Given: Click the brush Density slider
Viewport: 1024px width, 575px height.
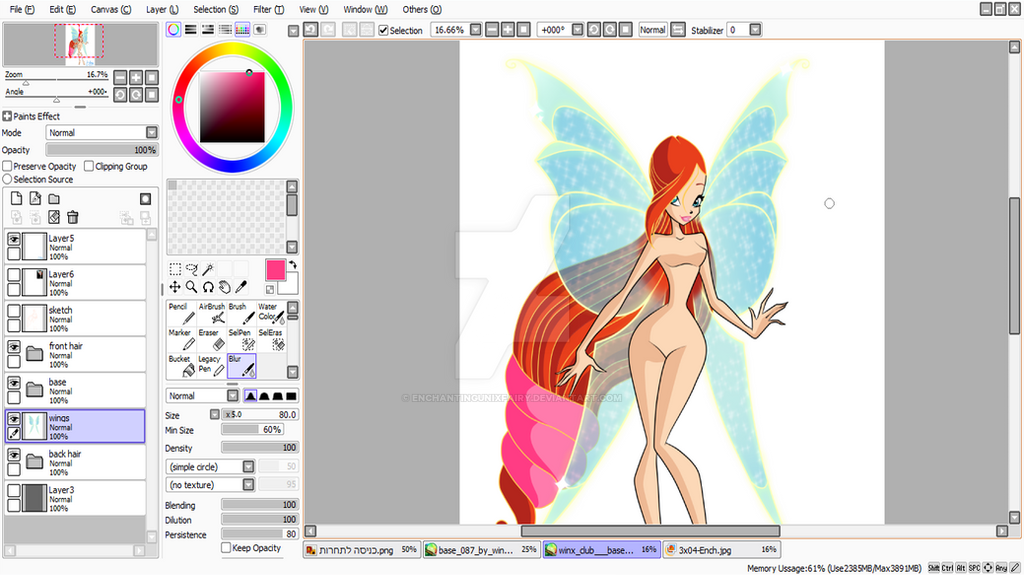Looking at the screenshot, I should coord(260,448).
